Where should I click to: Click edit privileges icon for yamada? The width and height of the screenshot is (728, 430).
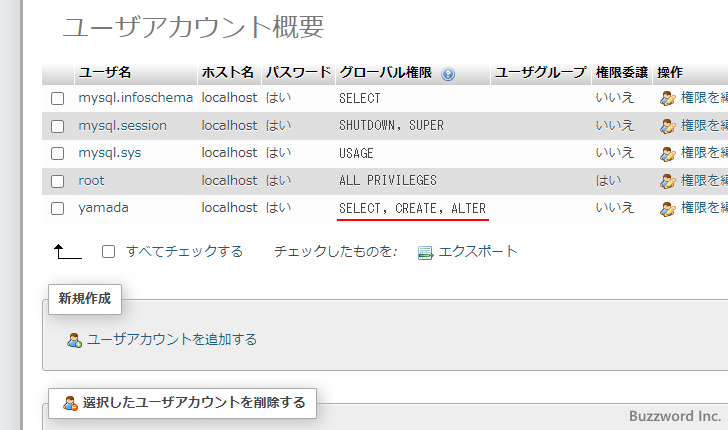[668, 208]
